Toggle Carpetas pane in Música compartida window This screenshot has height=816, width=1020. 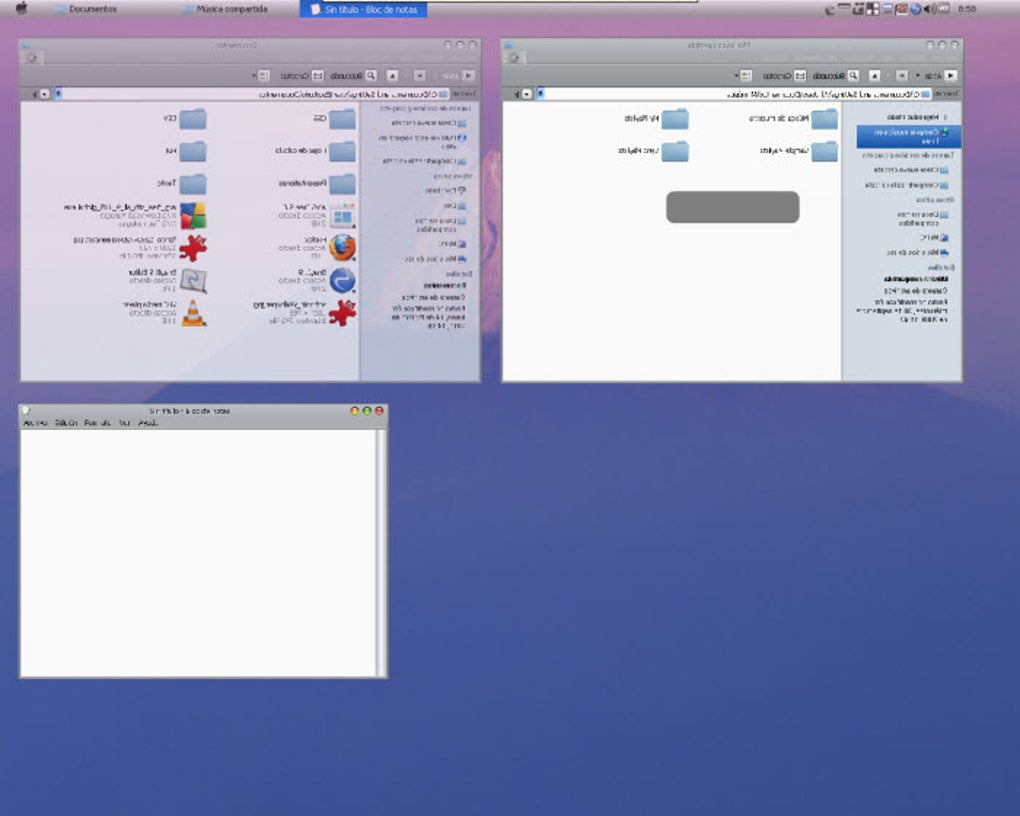784,75
